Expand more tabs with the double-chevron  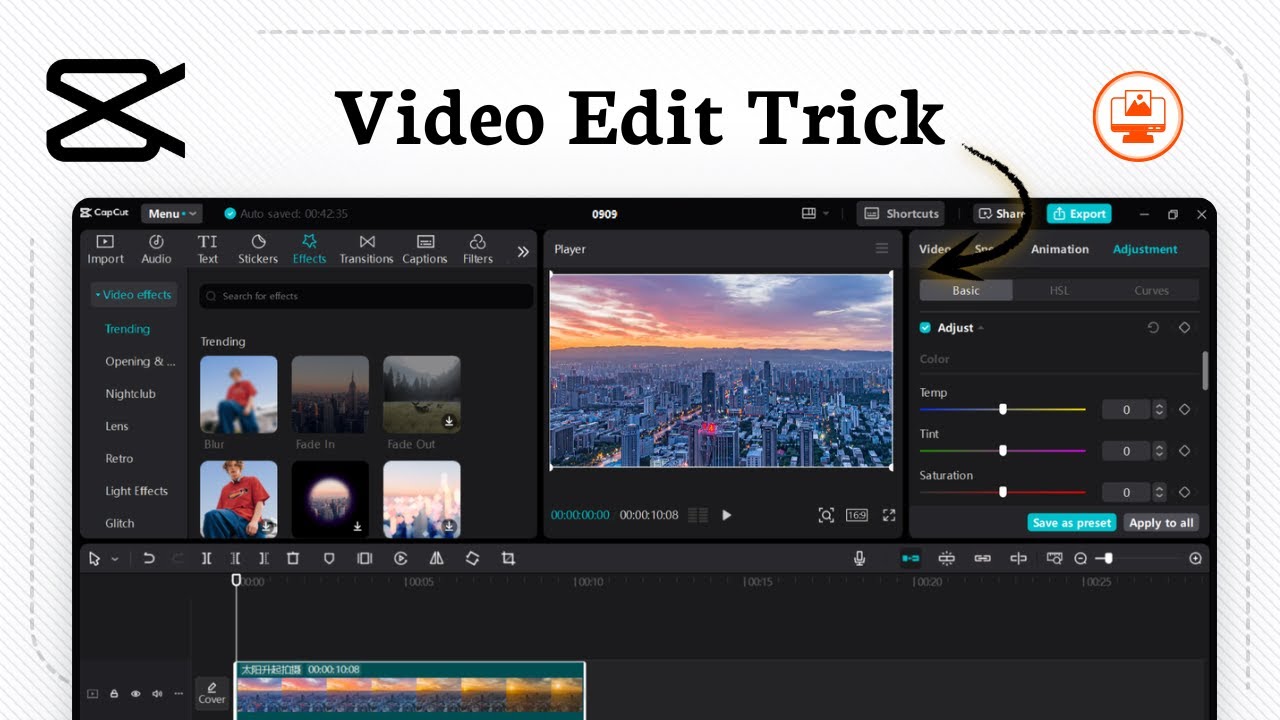[522, 252]
